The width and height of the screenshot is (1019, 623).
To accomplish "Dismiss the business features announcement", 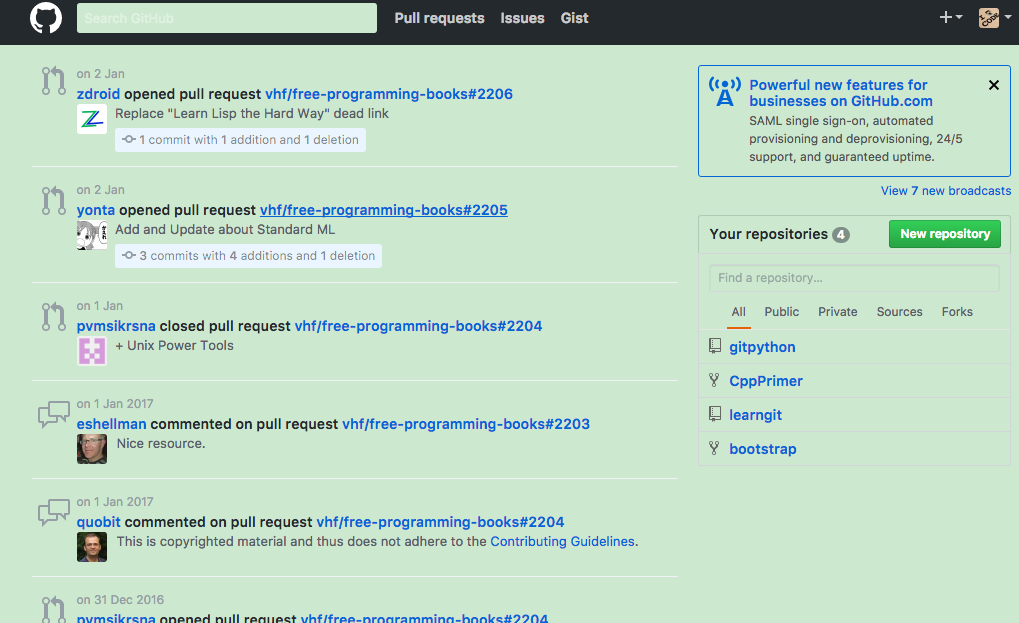I will (x=994, y=85).
